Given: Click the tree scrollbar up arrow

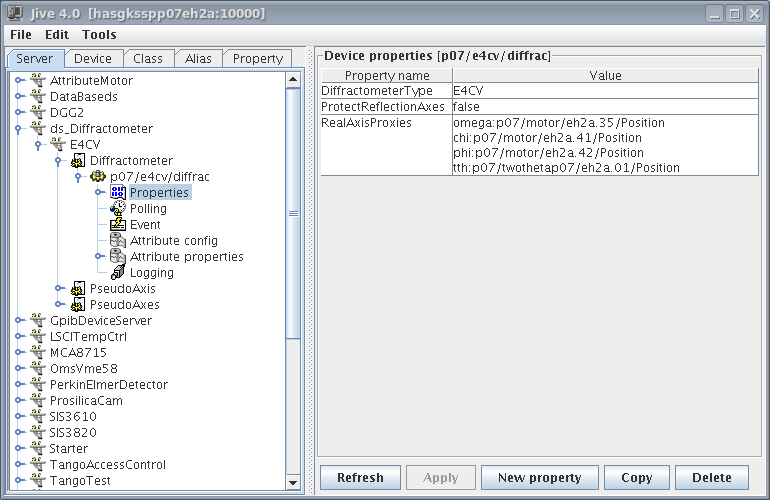Looking at the screenshot, I should coord(293,80).
